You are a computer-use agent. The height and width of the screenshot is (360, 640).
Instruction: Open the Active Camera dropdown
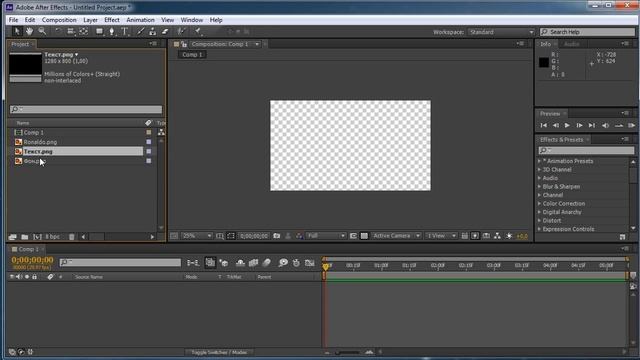(x=396, y=236)
